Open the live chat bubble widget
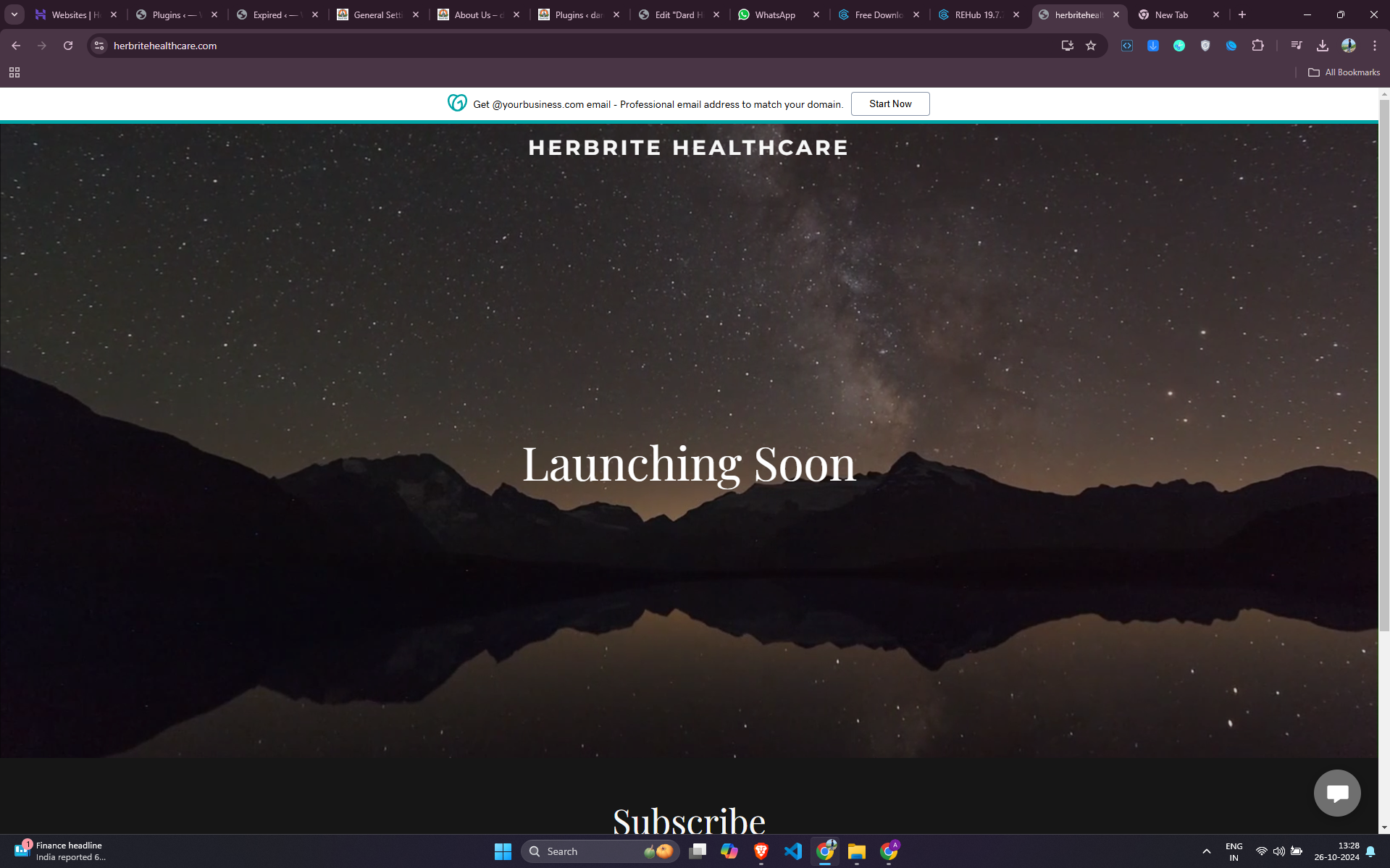 click(1336, 793)
